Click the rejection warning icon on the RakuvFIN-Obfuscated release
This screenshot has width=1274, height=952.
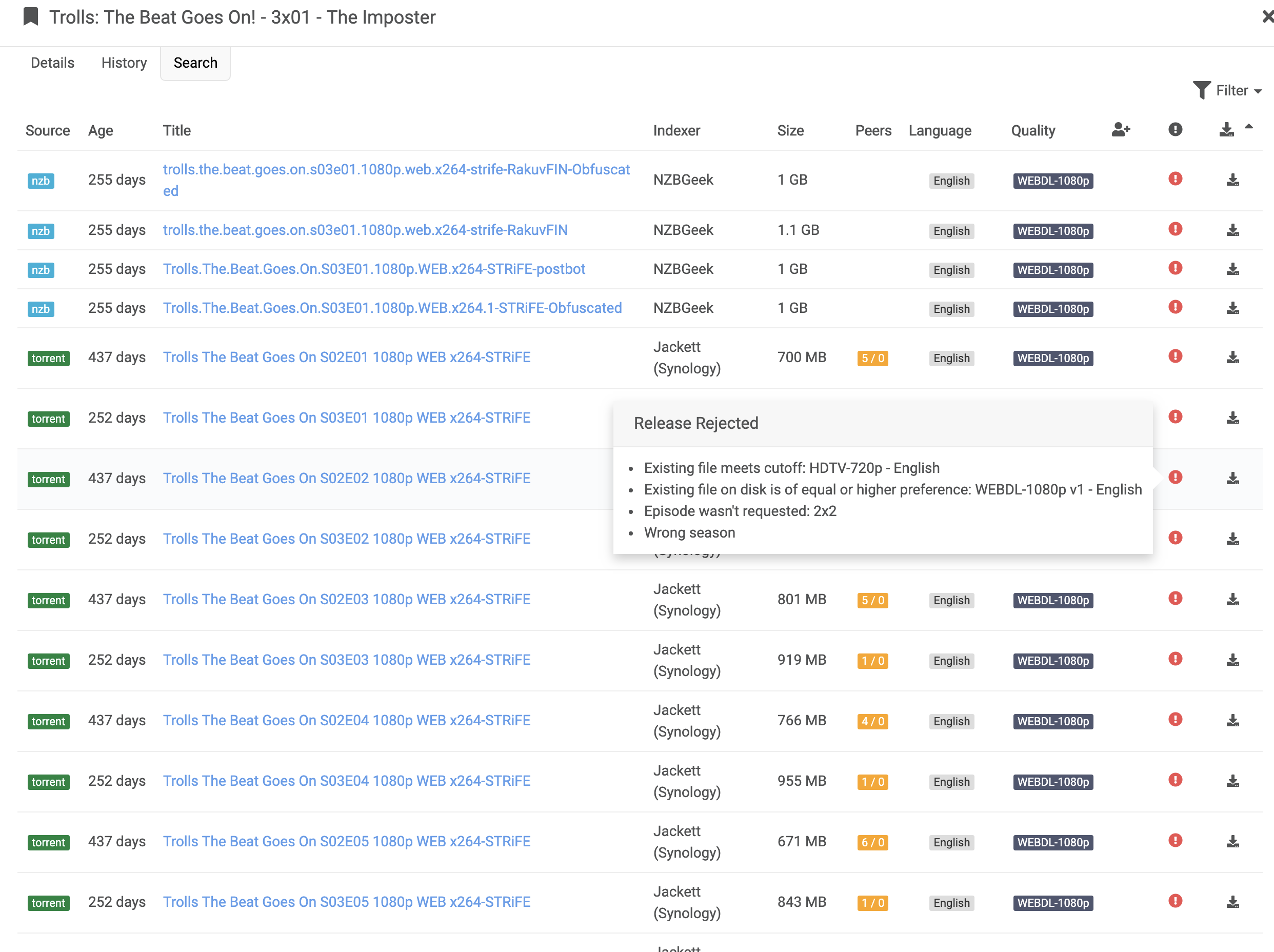pos(1175,179)
